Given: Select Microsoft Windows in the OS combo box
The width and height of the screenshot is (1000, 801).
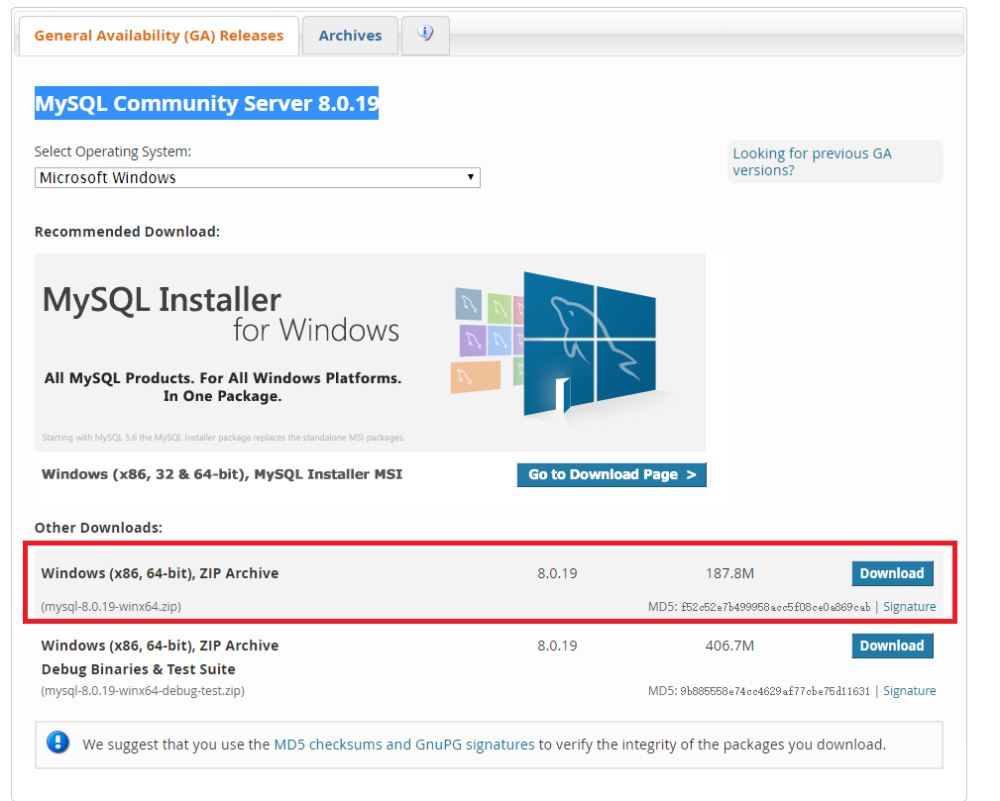Looking at the screenshot, I should click(257, 177).
